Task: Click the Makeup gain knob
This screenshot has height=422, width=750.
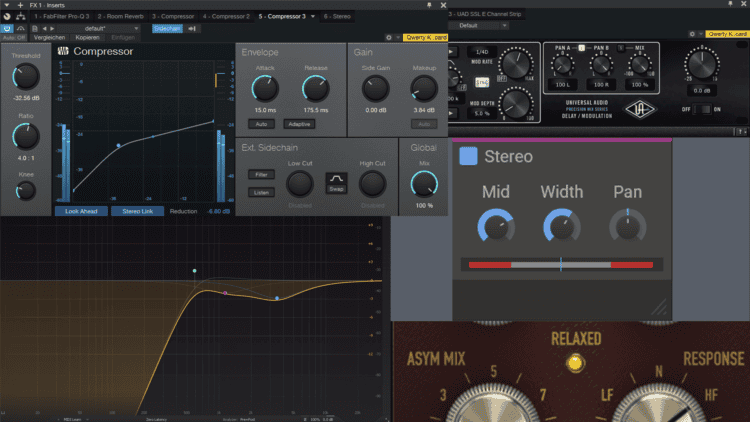Action: point(424,89)
